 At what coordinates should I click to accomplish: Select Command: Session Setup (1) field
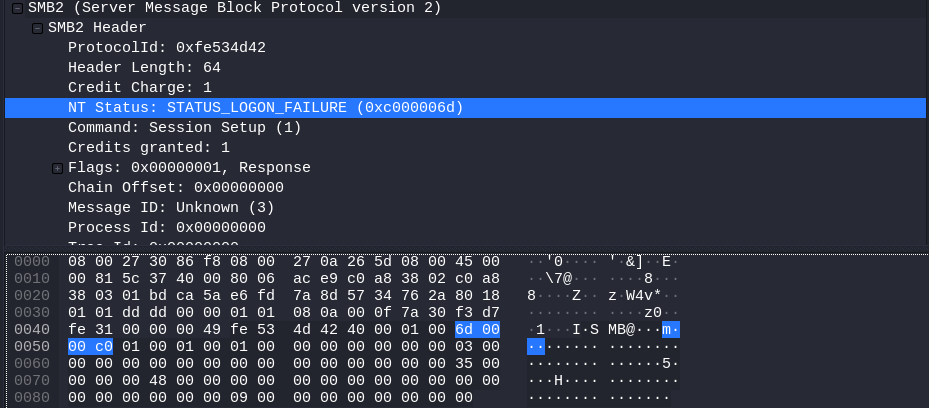pyautogui.click(x=184, y=128)
